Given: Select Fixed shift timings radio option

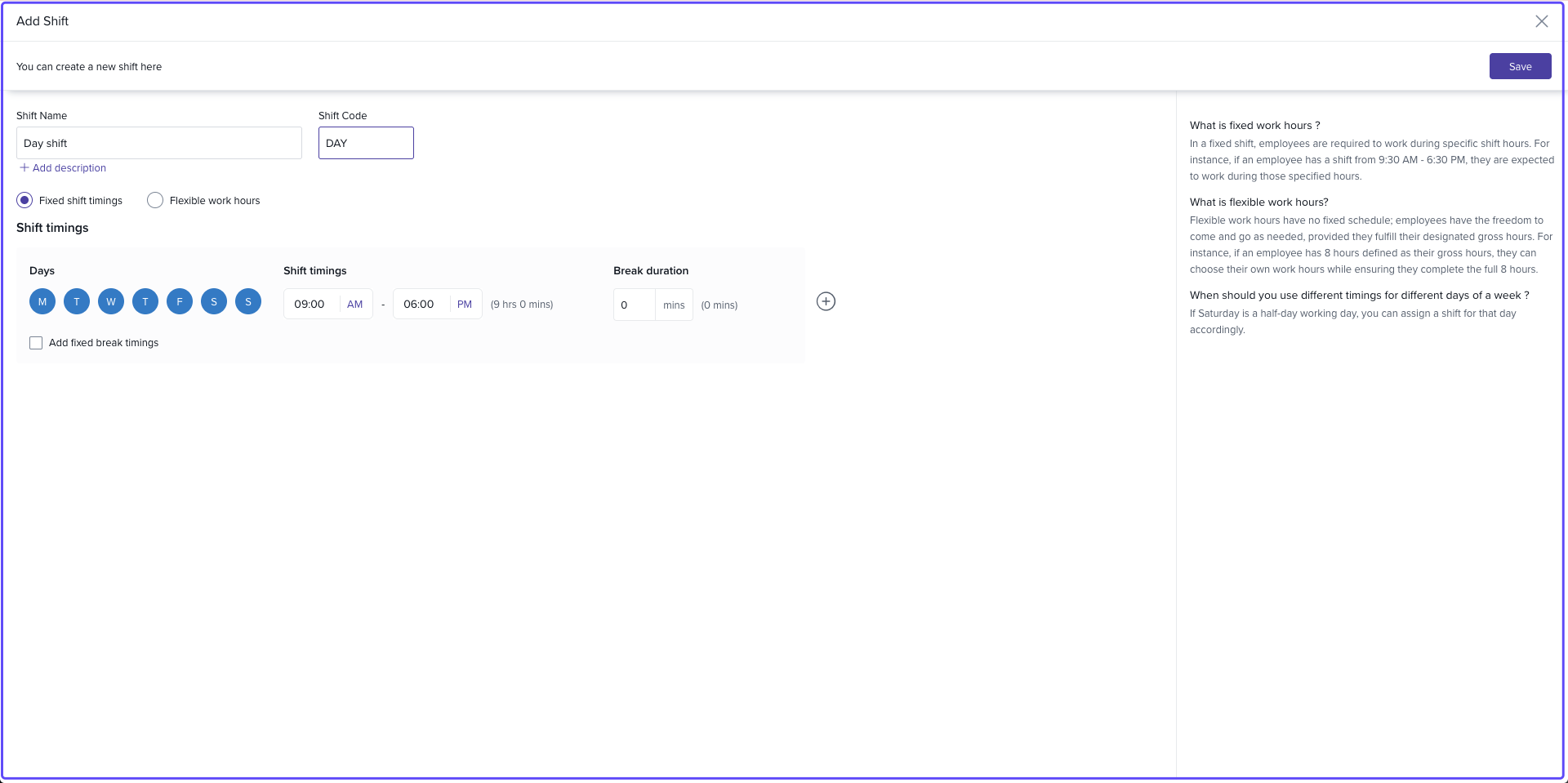Looking at the screenshot, I should (24, 200).
